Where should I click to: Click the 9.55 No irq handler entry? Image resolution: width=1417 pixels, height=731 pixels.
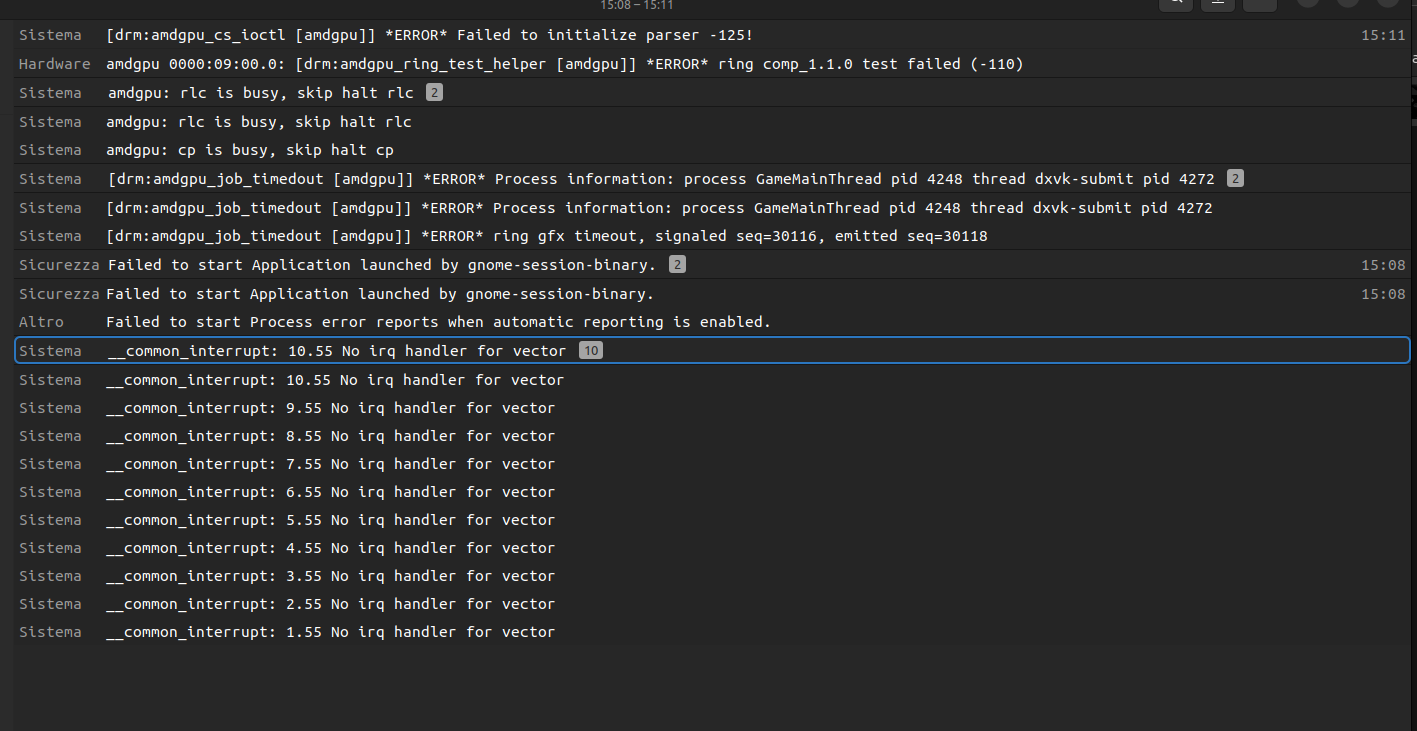tap(330, 408)
